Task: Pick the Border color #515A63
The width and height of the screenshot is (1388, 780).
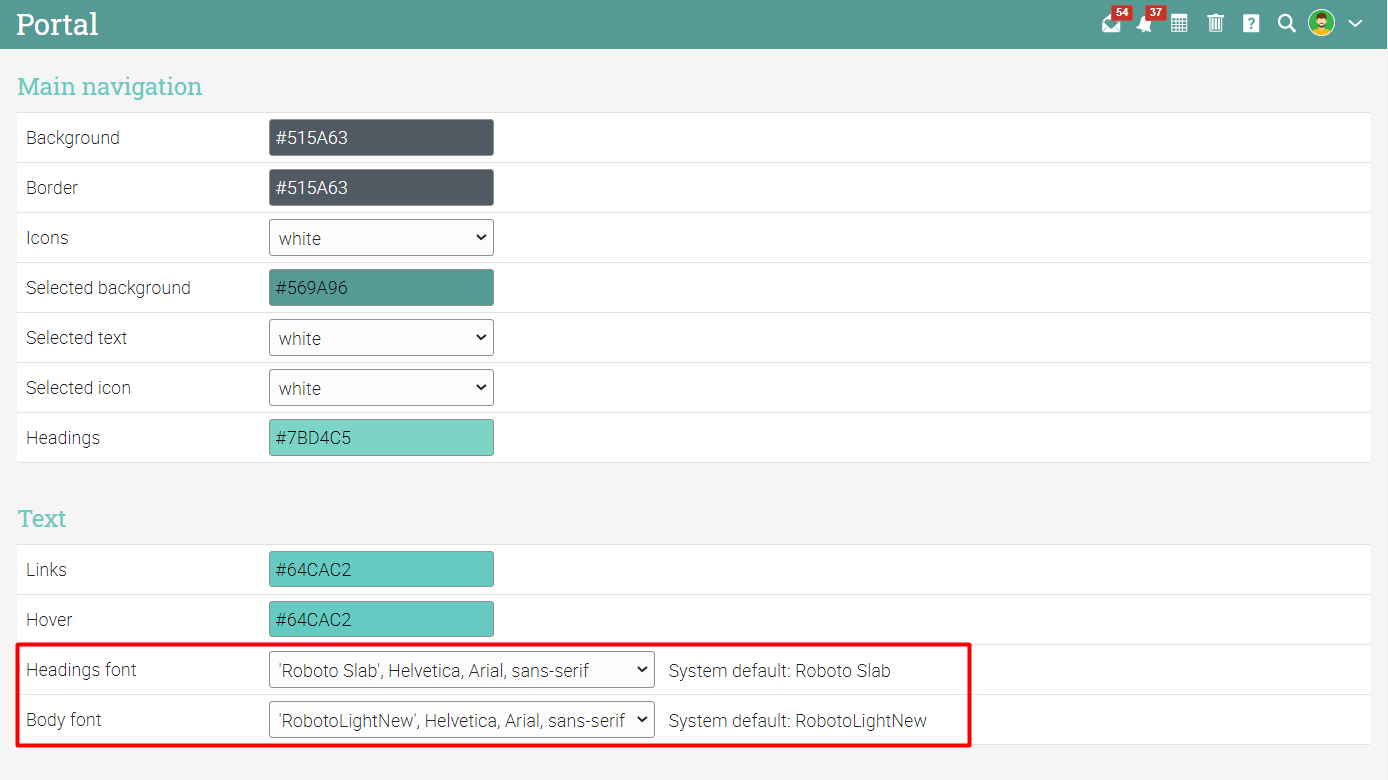Action: pos(381,188)
